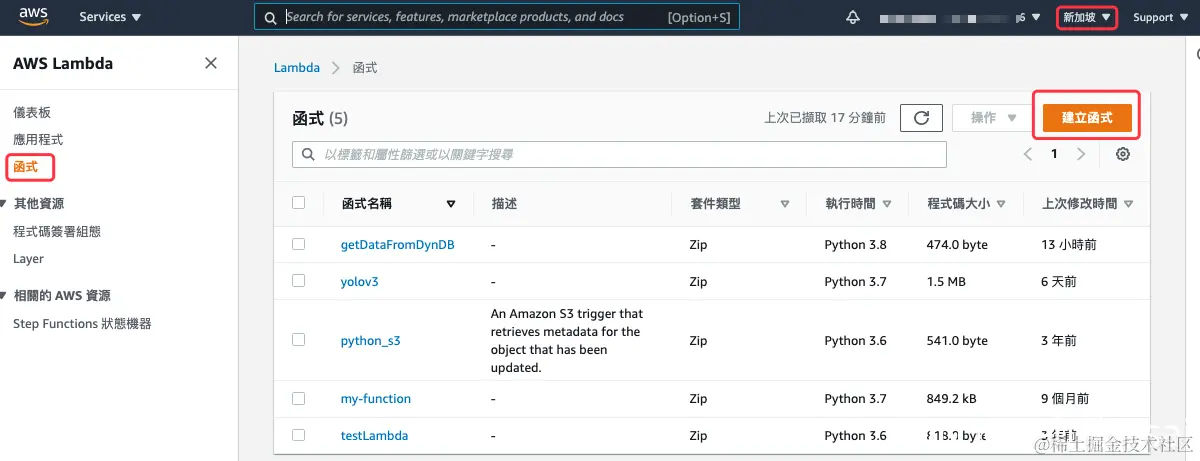Click the notifications bell icon
This screenshot has width=1200, height=461.
pyautogui.click(x=853, y=17)
